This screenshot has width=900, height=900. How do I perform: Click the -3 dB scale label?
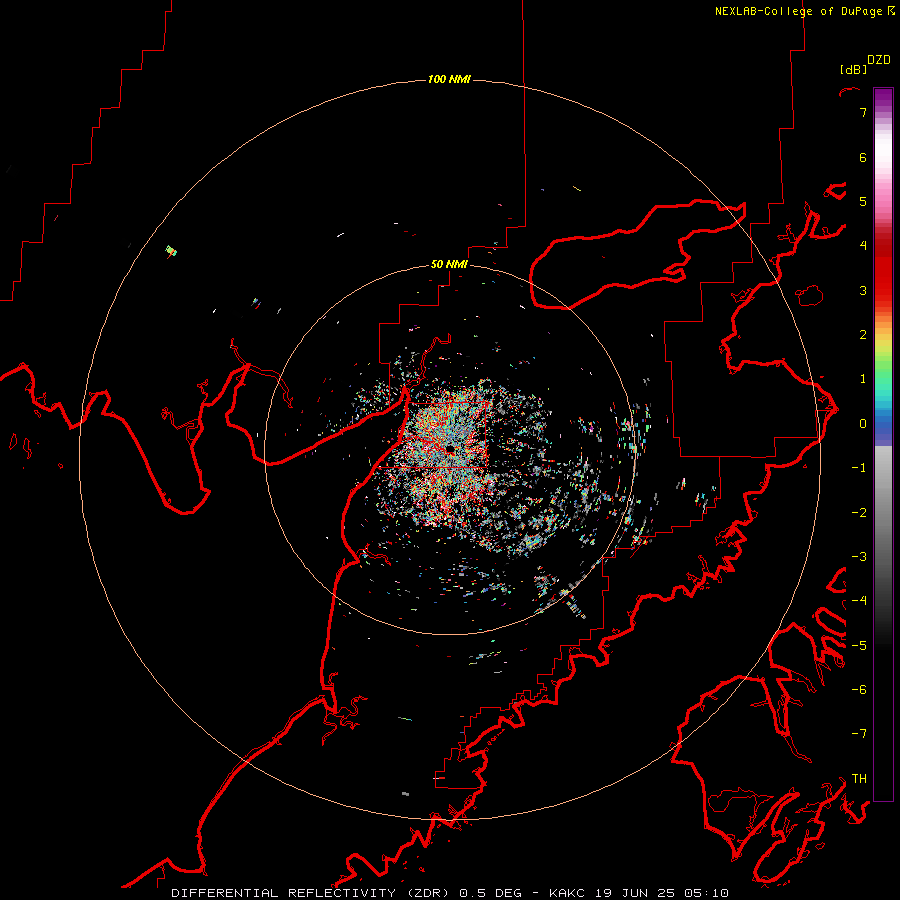coord(859,557)
